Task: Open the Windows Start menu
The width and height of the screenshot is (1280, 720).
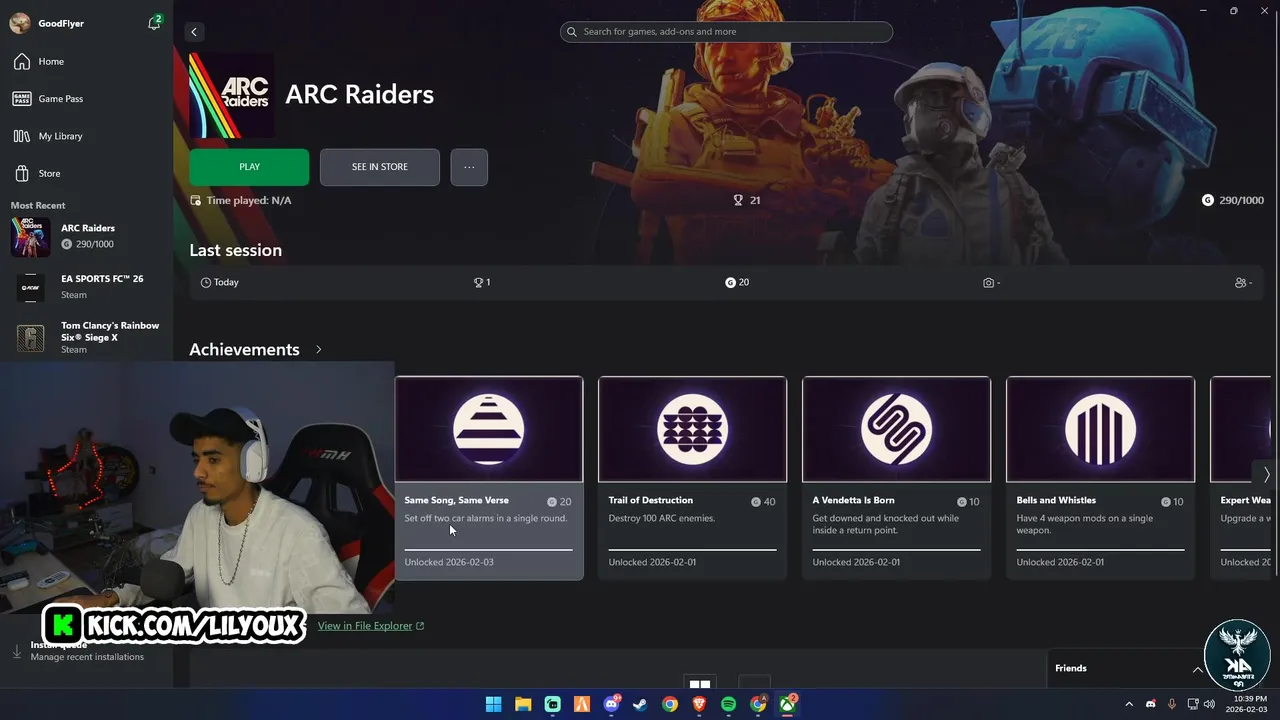Action: coord(493,704)
